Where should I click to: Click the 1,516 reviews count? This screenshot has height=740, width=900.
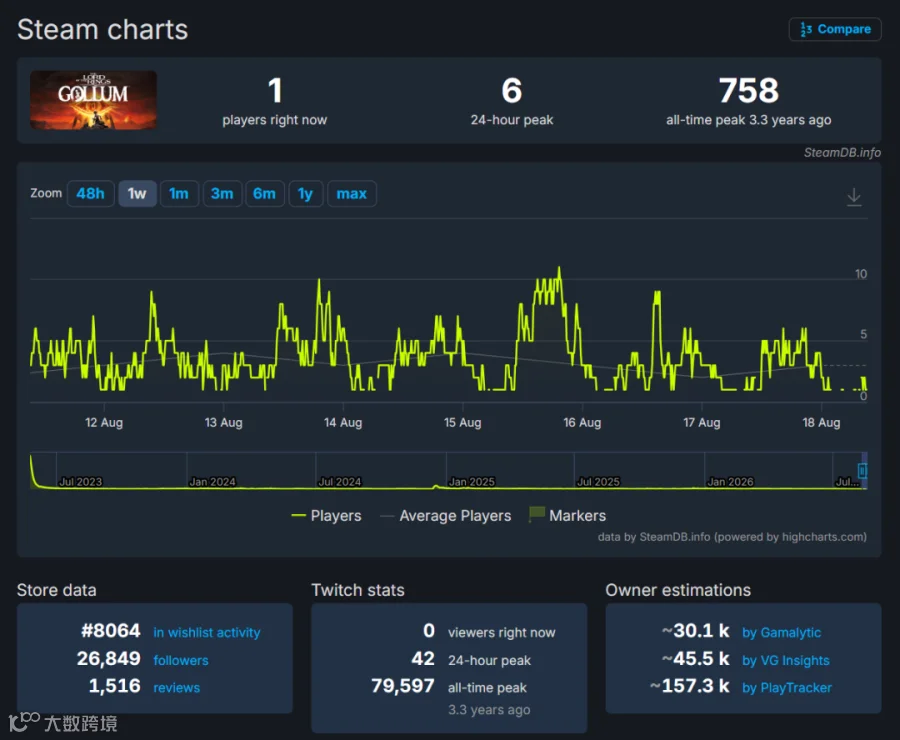pyautogui.click(x=114, y=685)
